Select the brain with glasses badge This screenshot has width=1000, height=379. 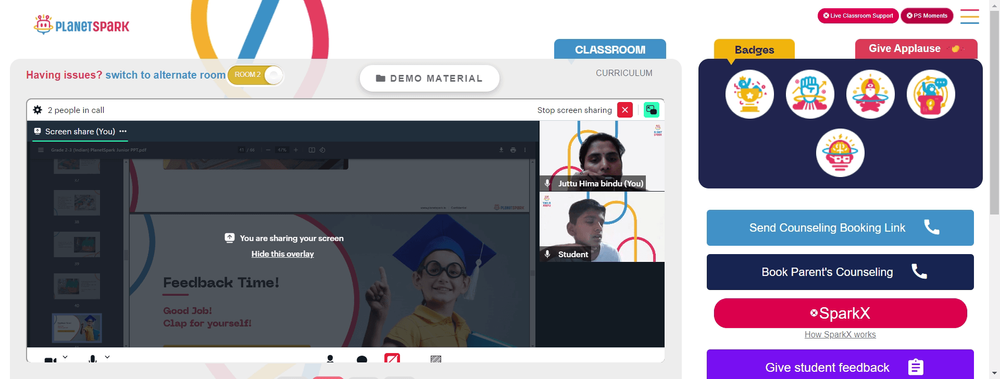[x=840, y=152]
